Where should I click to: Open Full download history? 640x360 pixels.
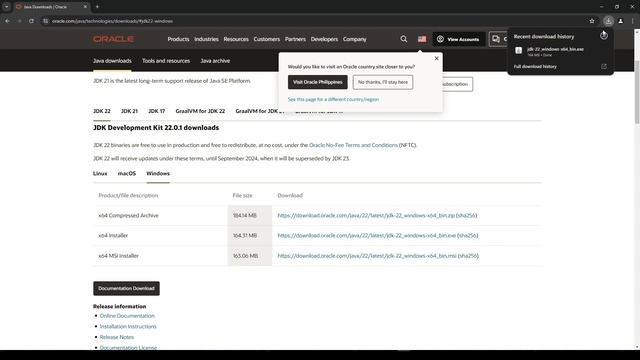tap(535, 67)
